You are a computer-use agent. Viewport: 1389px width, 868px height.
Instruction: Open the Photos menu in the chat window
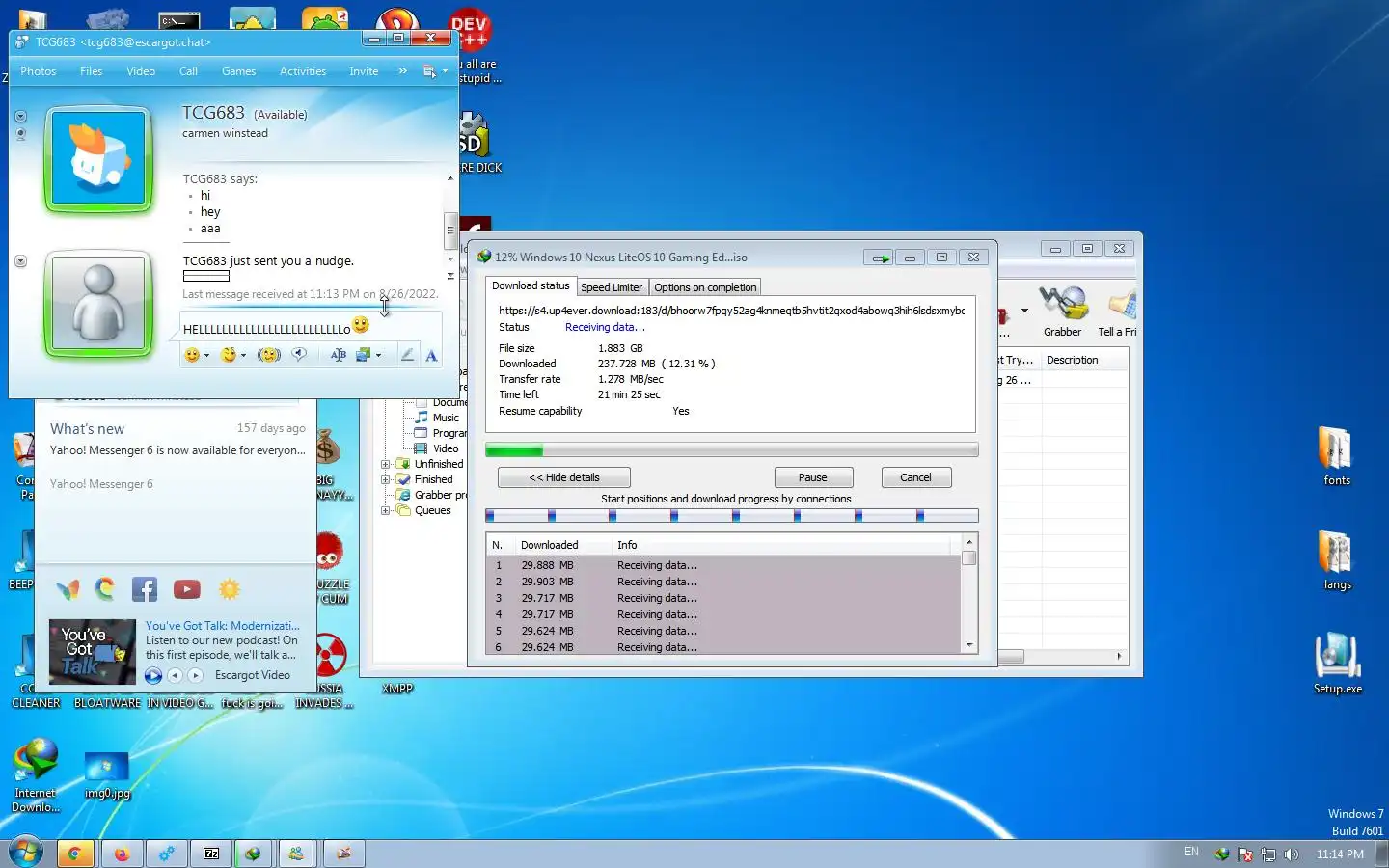39,71
